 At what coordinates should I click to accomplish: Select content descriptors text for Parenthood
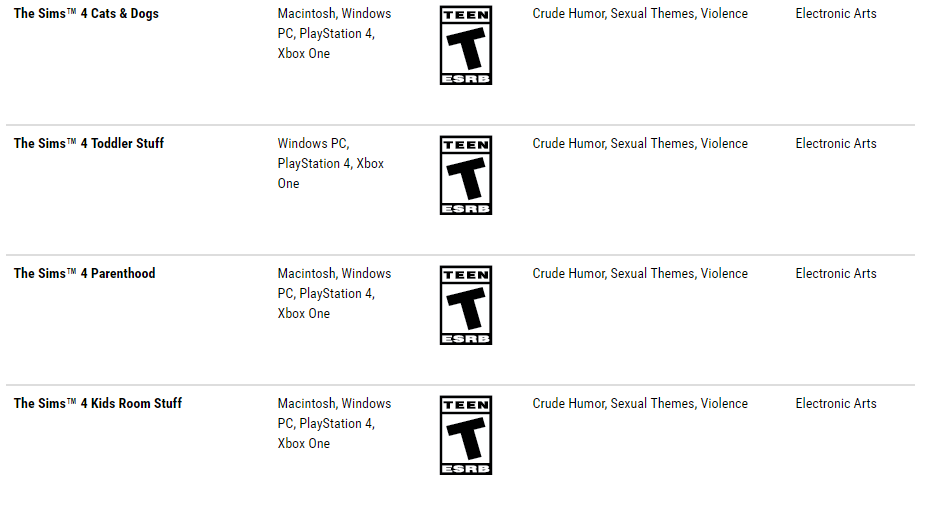(x=640, y=274)
